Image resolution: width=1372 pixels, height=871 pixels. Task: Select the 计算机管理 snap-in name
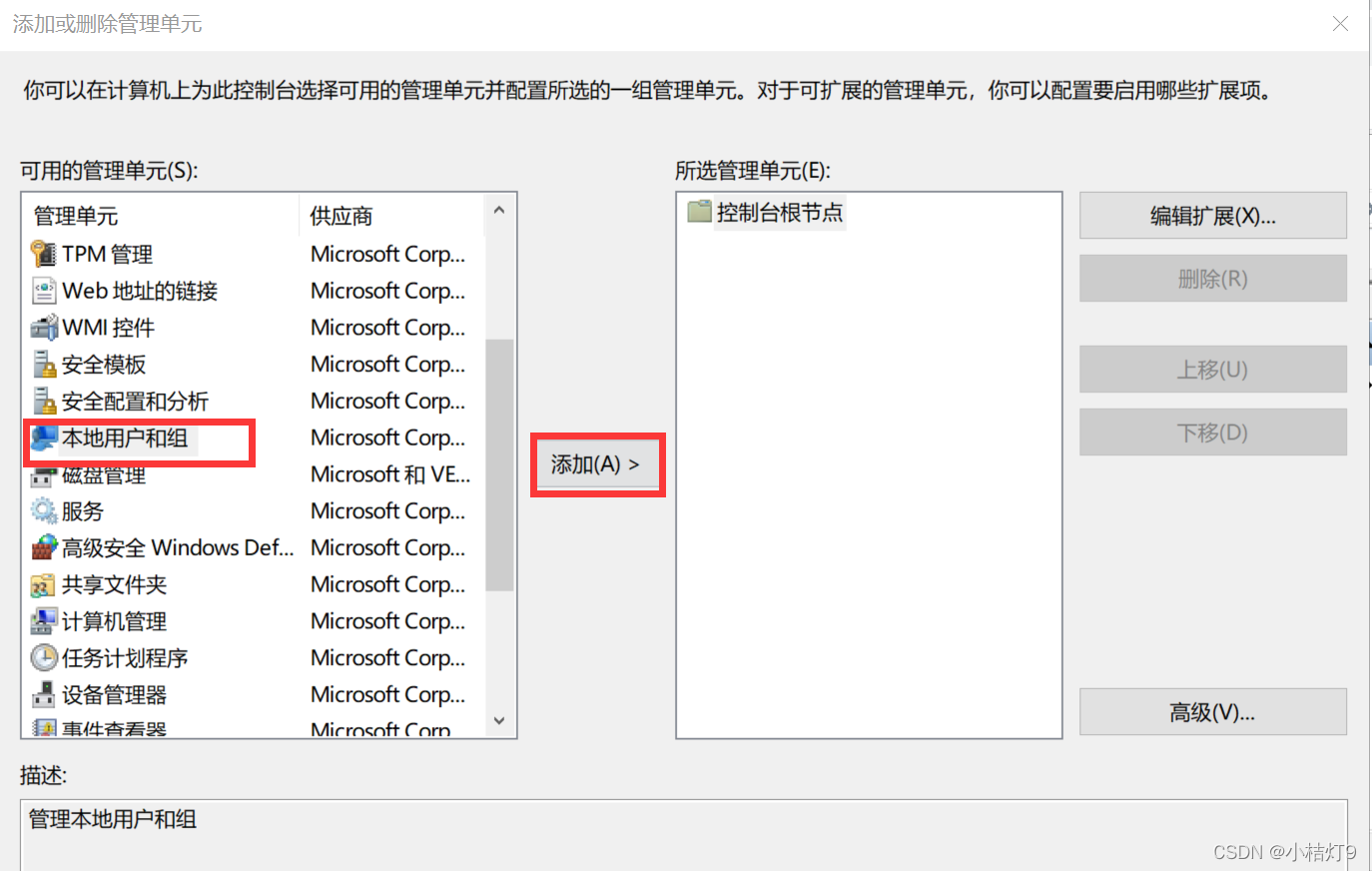(x=114, y=621)
